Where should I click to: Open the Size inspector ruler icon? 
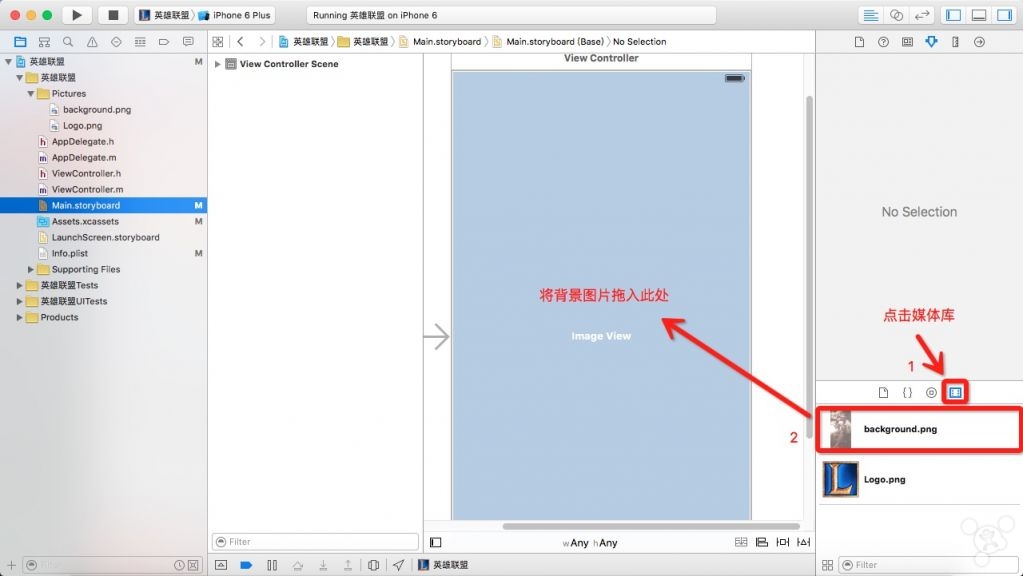[955, 42]
